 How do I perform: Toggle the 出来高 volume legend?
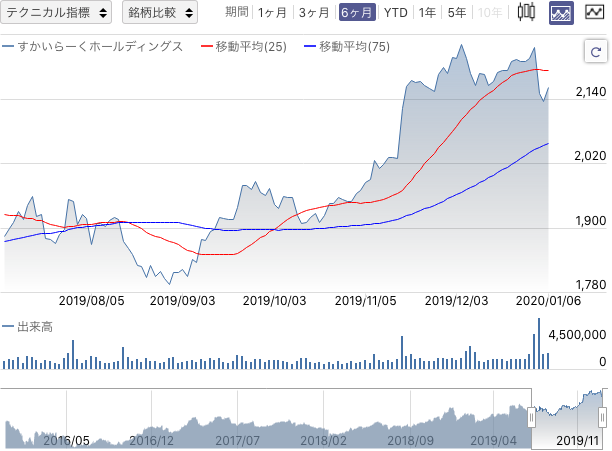pos(27,327)
